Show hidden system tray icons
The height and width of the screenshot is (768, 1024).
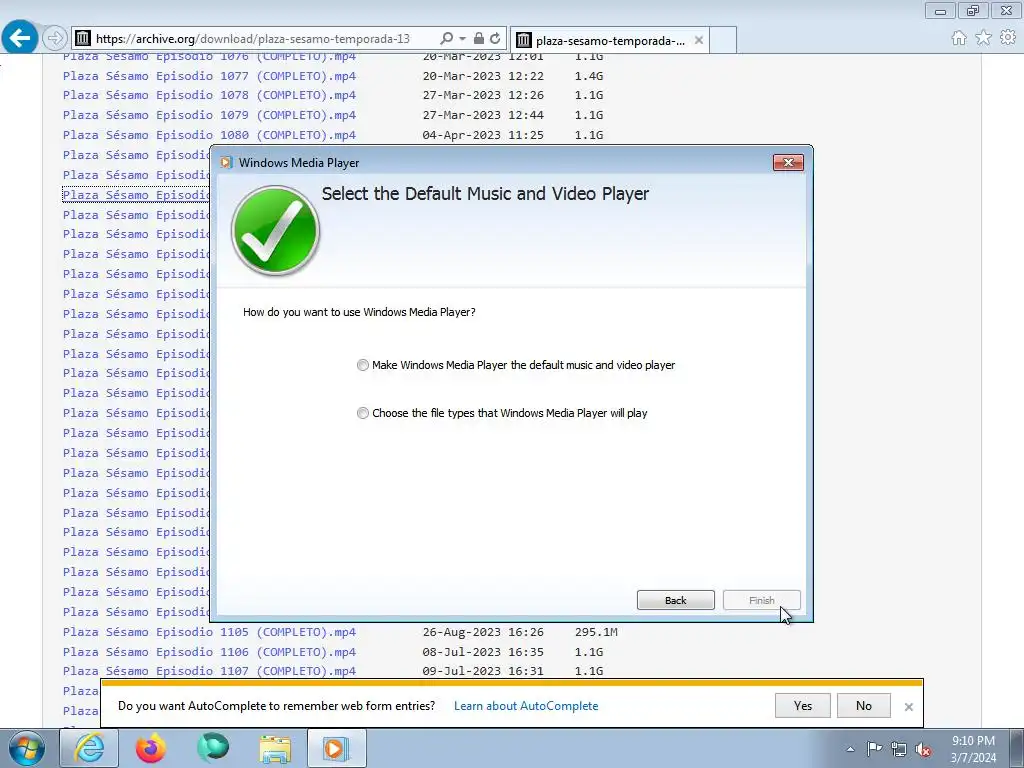coord(850,749)
